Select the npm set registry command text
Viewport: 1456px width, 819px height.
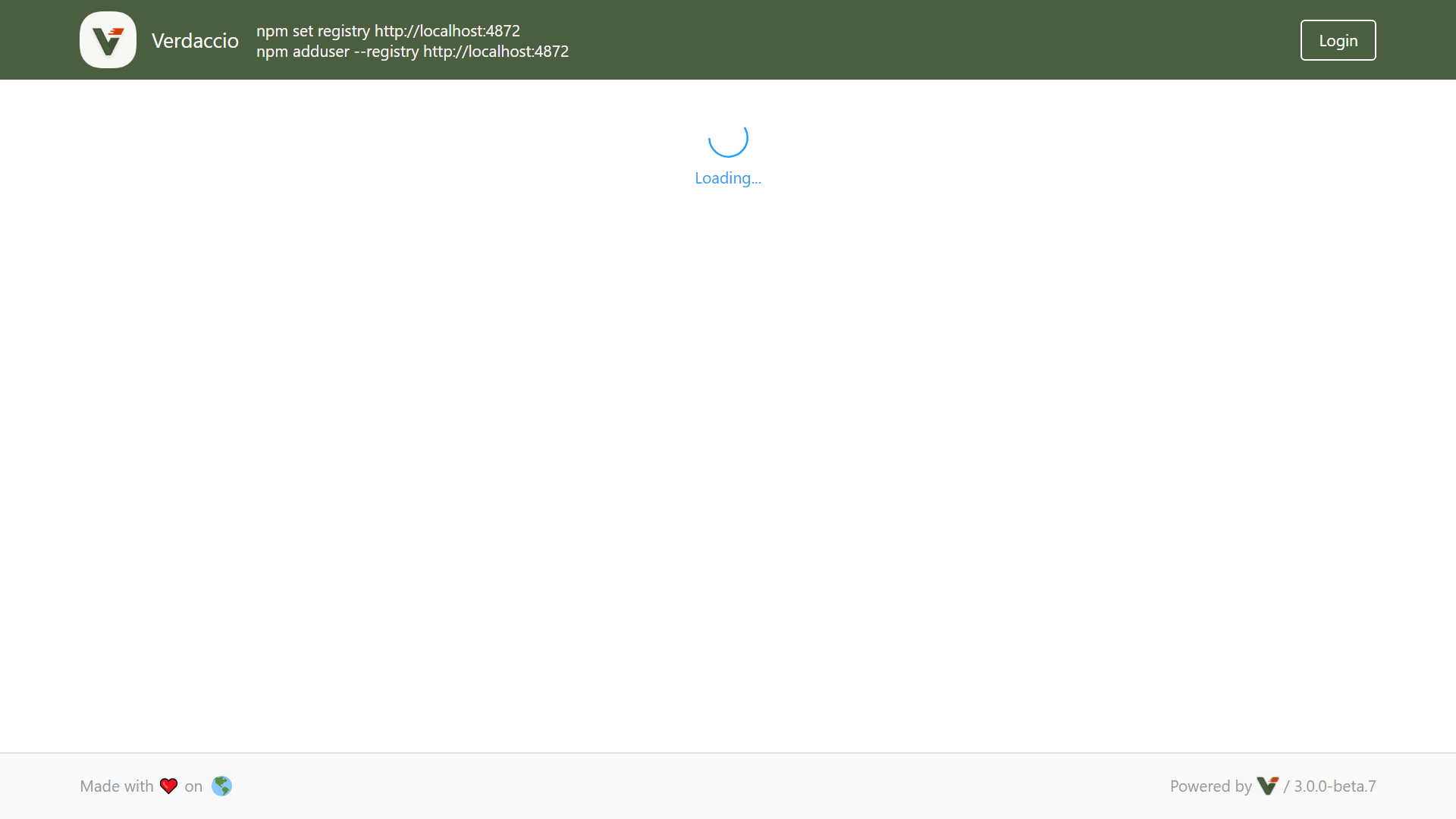click(388, 30)
